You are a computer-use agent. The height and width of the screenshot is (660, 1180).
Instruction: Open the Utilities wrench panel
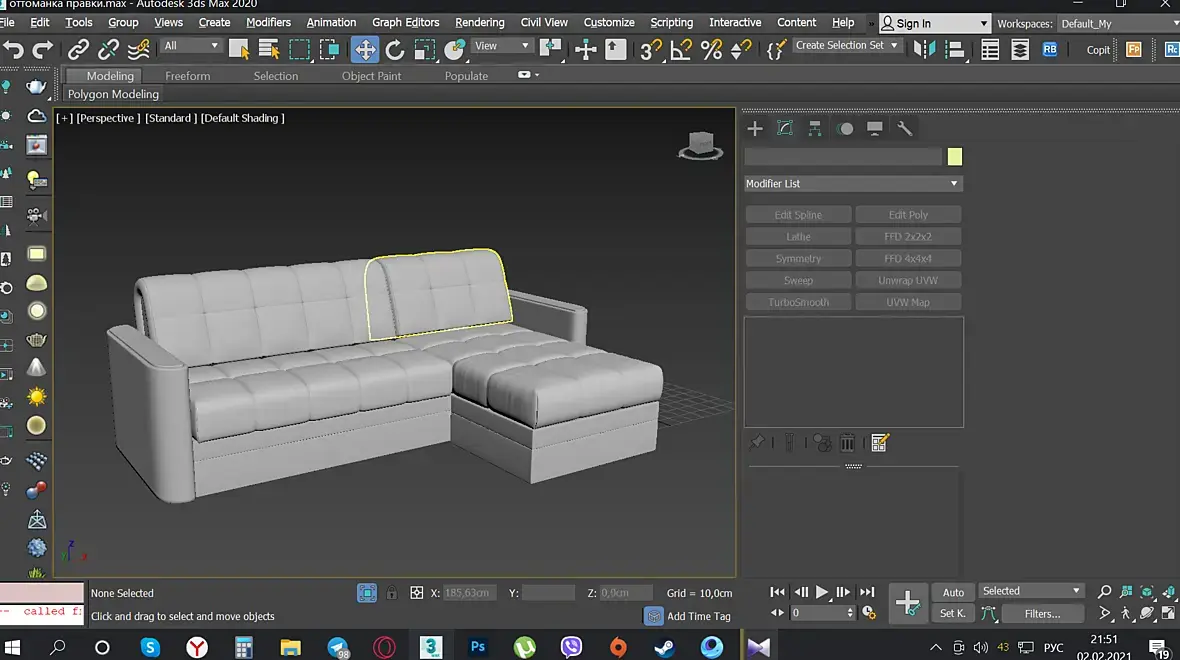(x=905, y=128)
